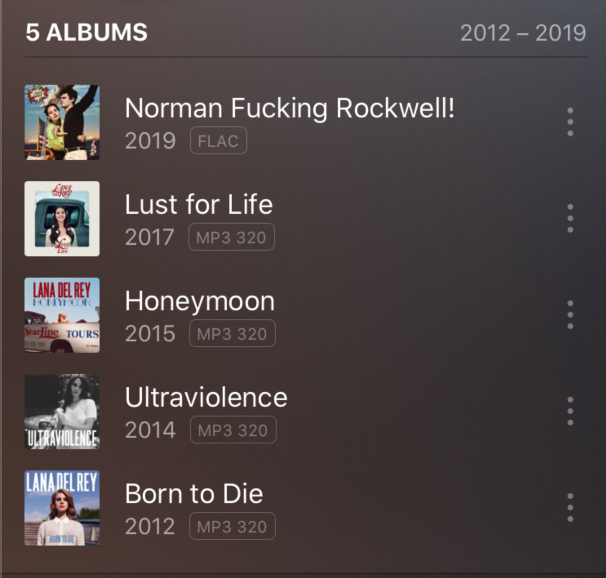
Task: Open three-dot menu for Born to Die
Action: click(x=570, y=508)
